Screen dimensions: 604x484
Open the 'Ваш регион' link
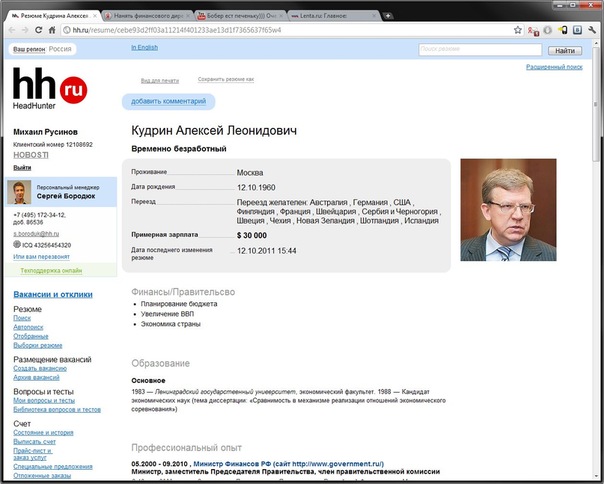click(x=29, y=49)
